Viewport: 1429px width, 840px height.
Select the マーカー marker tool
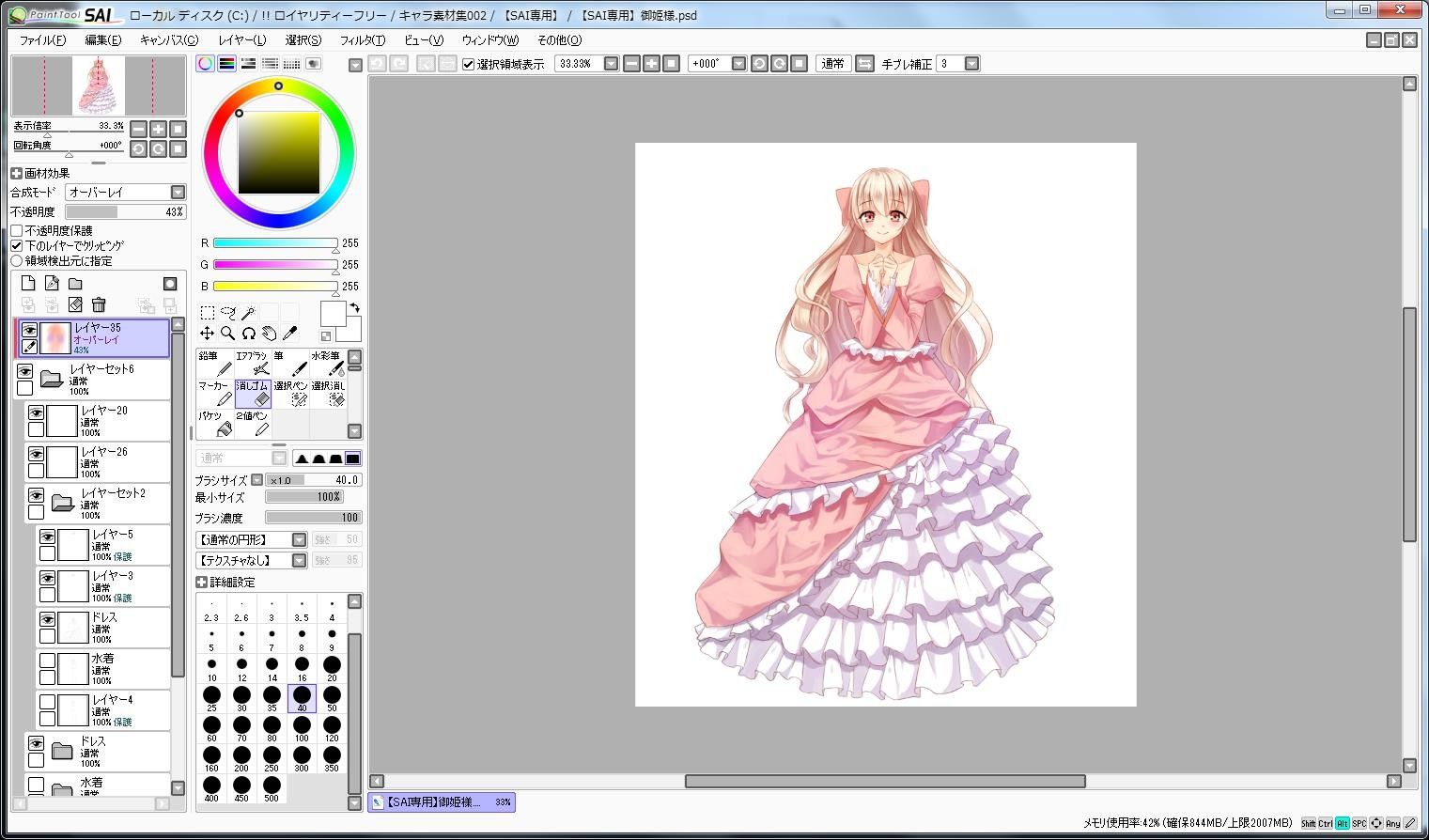coord(215,393)
